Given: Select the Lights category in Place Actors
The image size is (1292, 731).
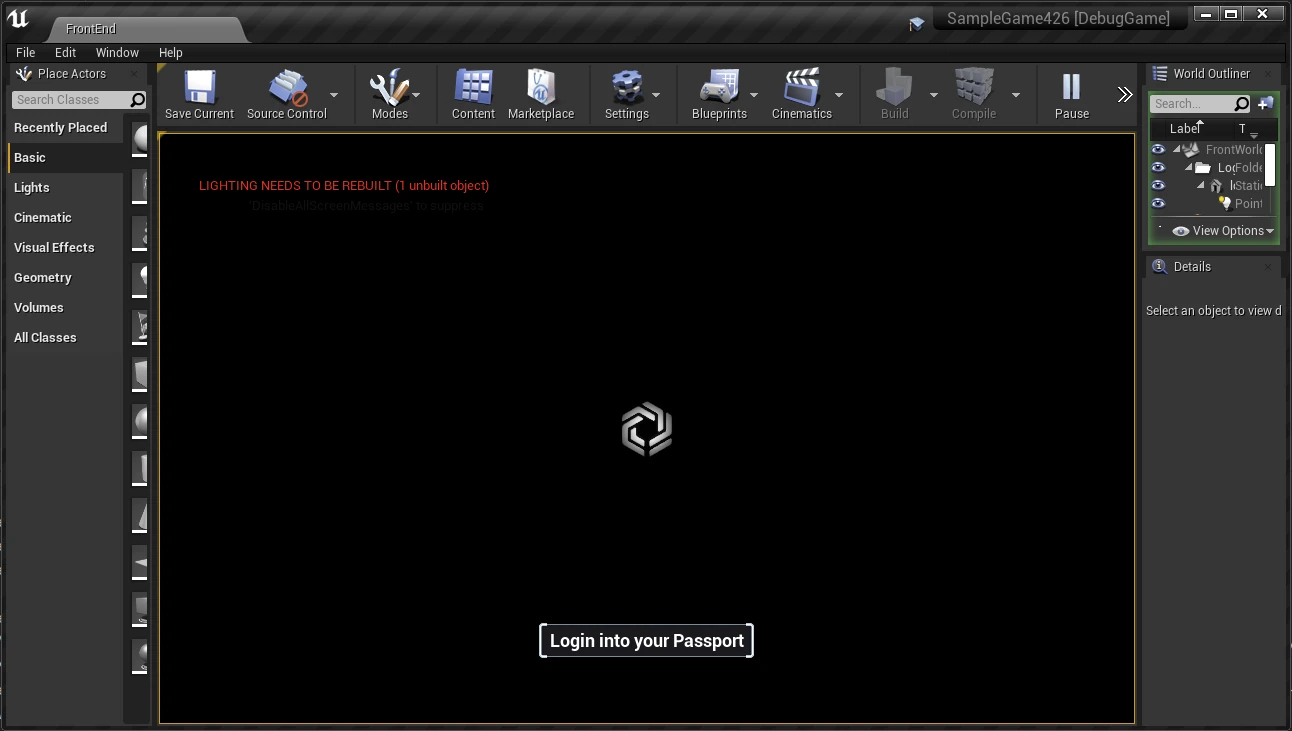Looking at the screenshot, I should [x=31, y=187].
